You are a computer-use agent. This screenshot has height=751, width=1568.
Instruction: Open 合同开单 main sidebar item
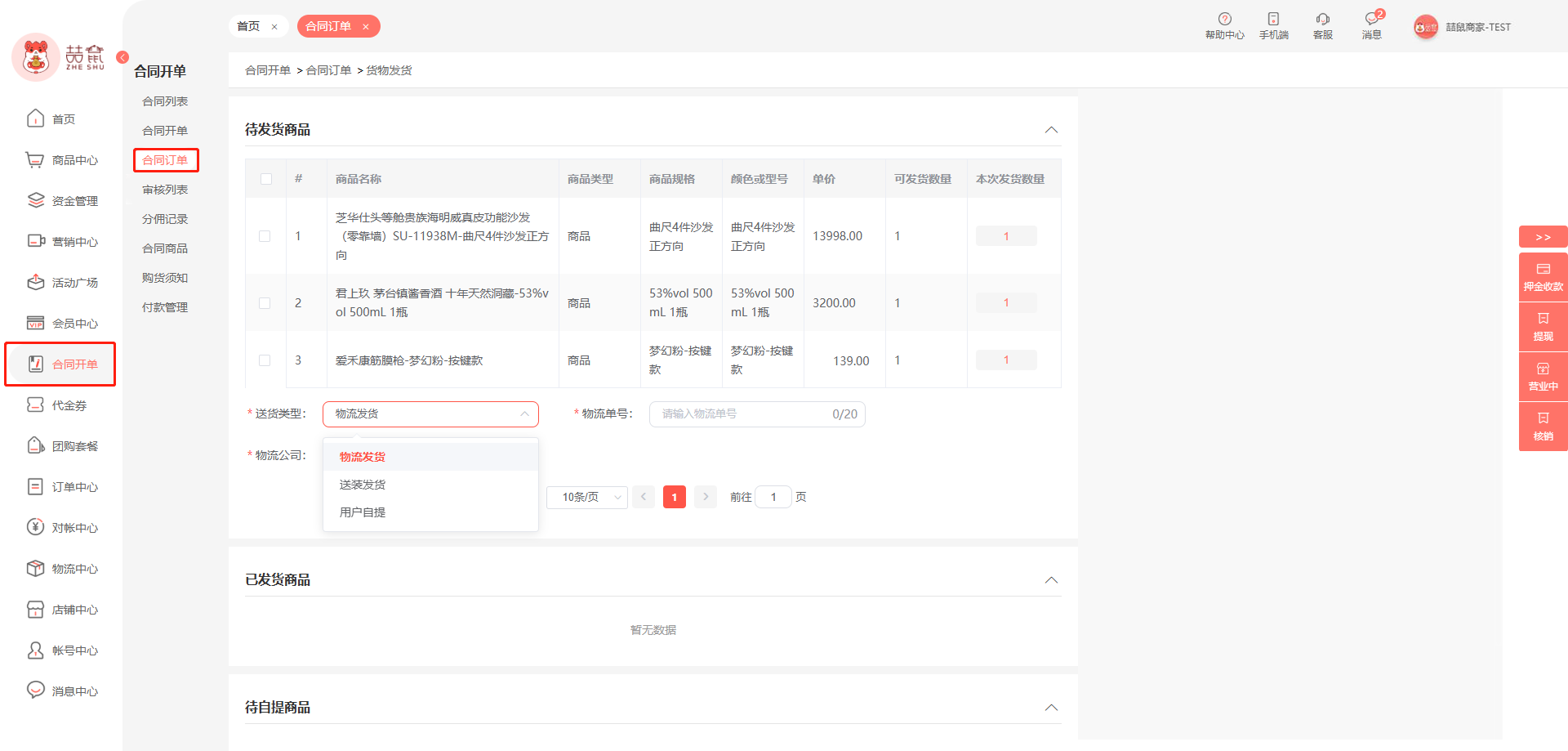60,364
